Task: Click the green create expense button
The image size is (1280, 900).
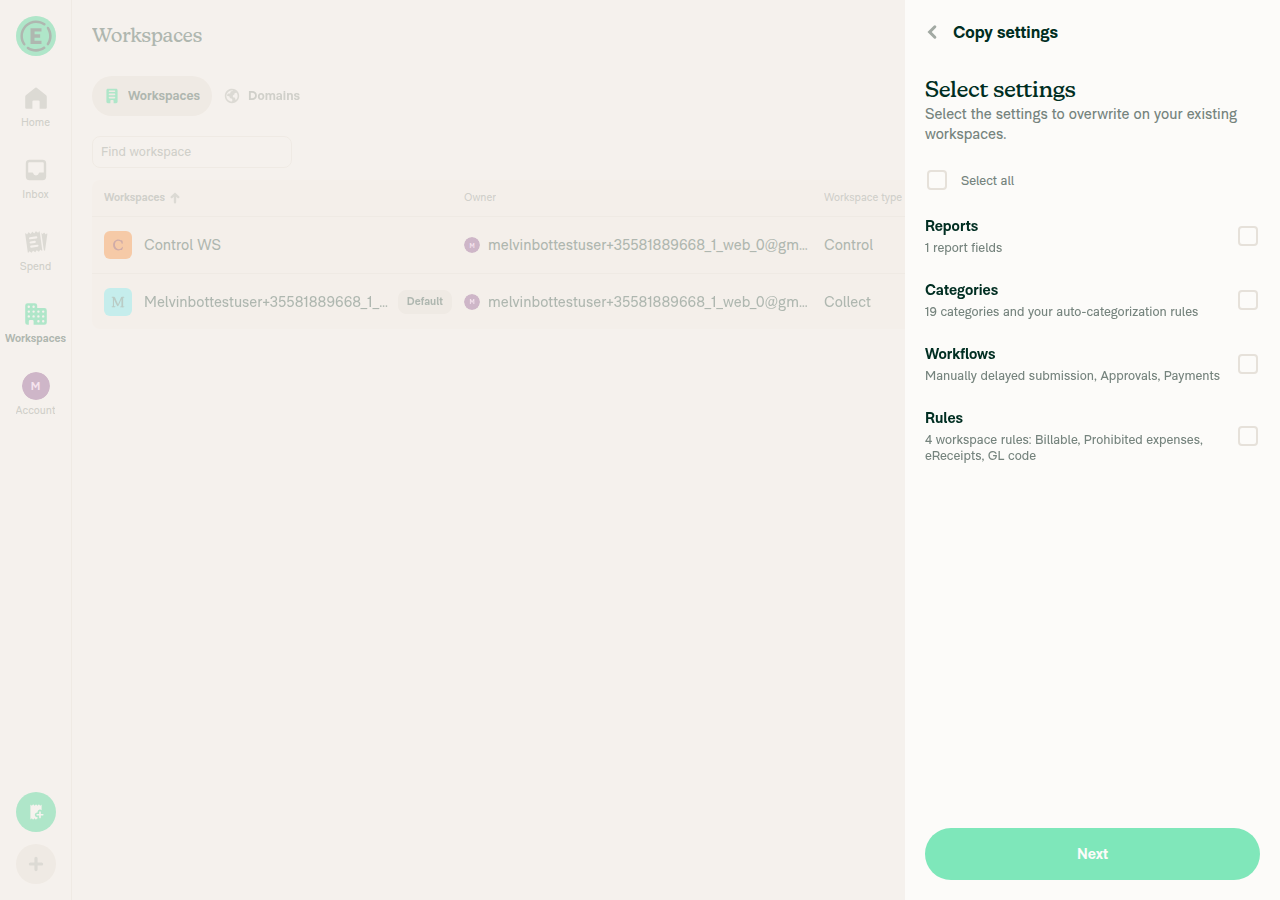Action: 36,812
